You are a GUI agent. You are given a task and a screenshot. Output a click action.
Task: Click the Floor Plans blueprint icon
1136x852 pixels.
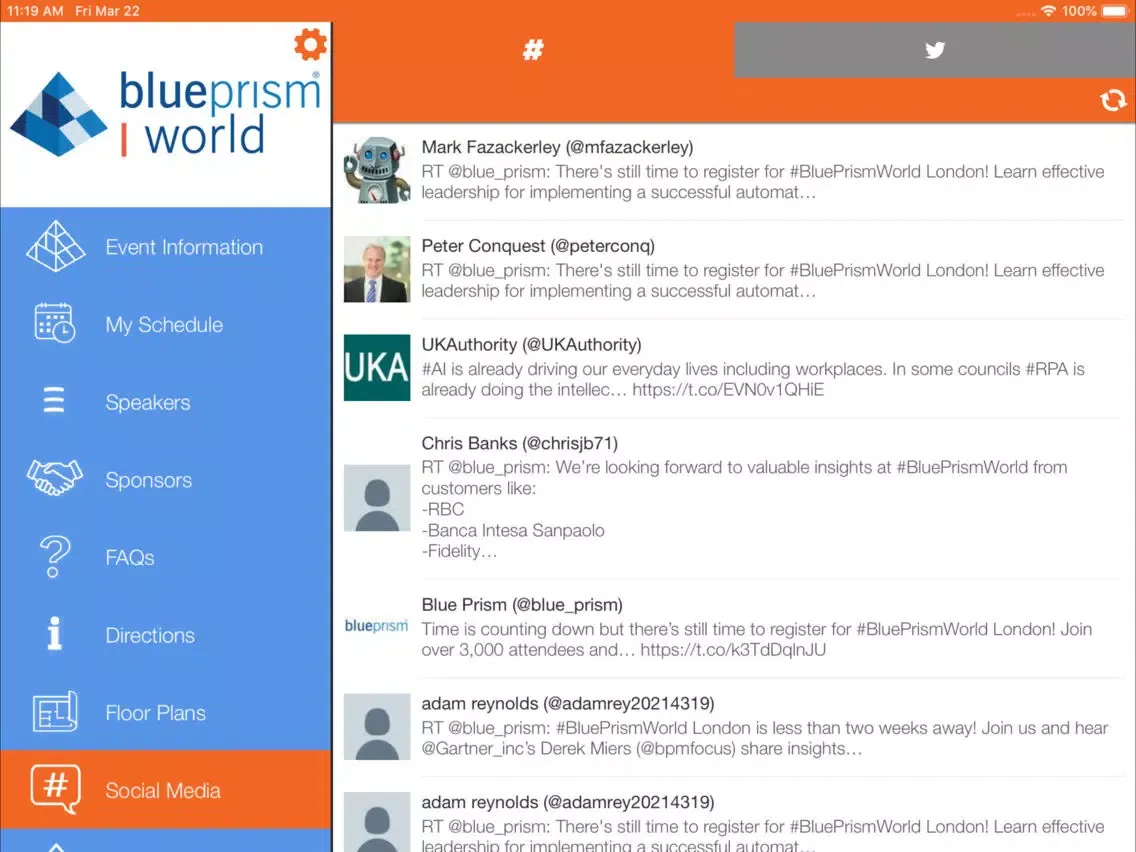(x=55, y=711)
